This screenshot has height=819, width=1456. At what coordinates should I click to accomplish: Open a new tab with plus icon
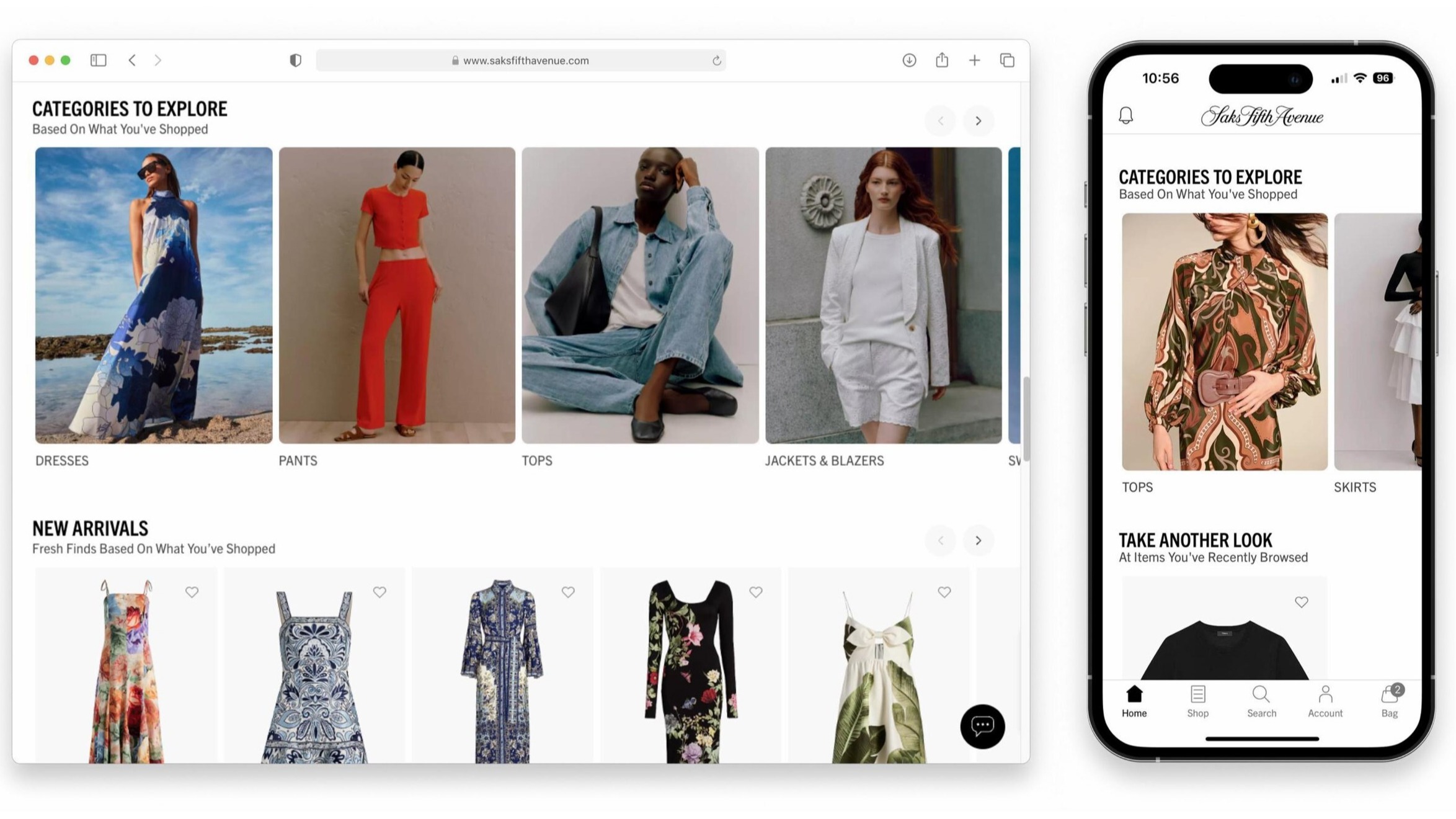pos(974,60)
